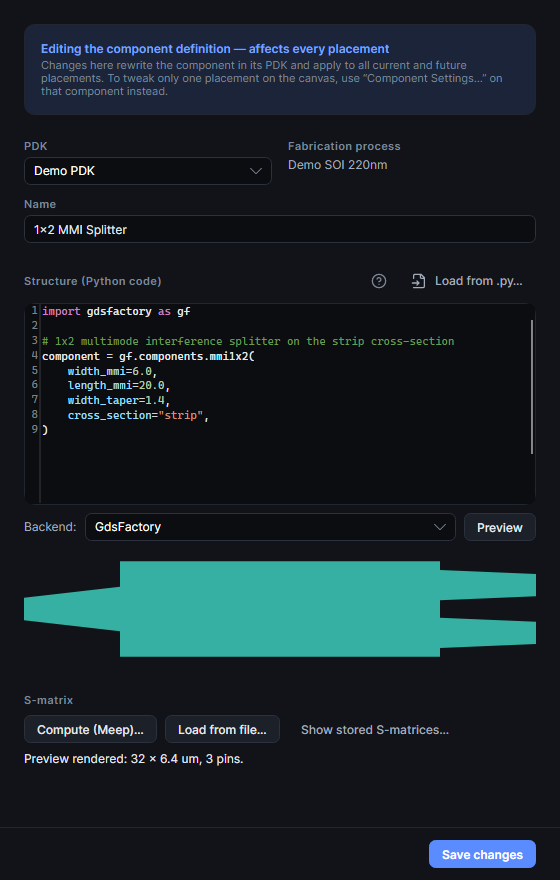
Task: Click the component = gf.components.mmi1x2( line
Action: (x=149, y=356)
